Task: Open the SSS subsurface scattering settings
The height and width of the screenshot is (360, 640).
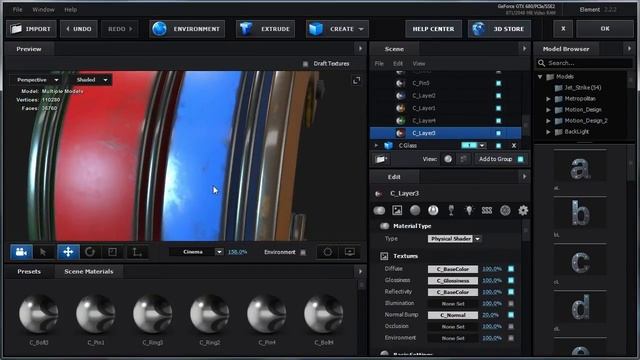Action: [x=487, y=210]
